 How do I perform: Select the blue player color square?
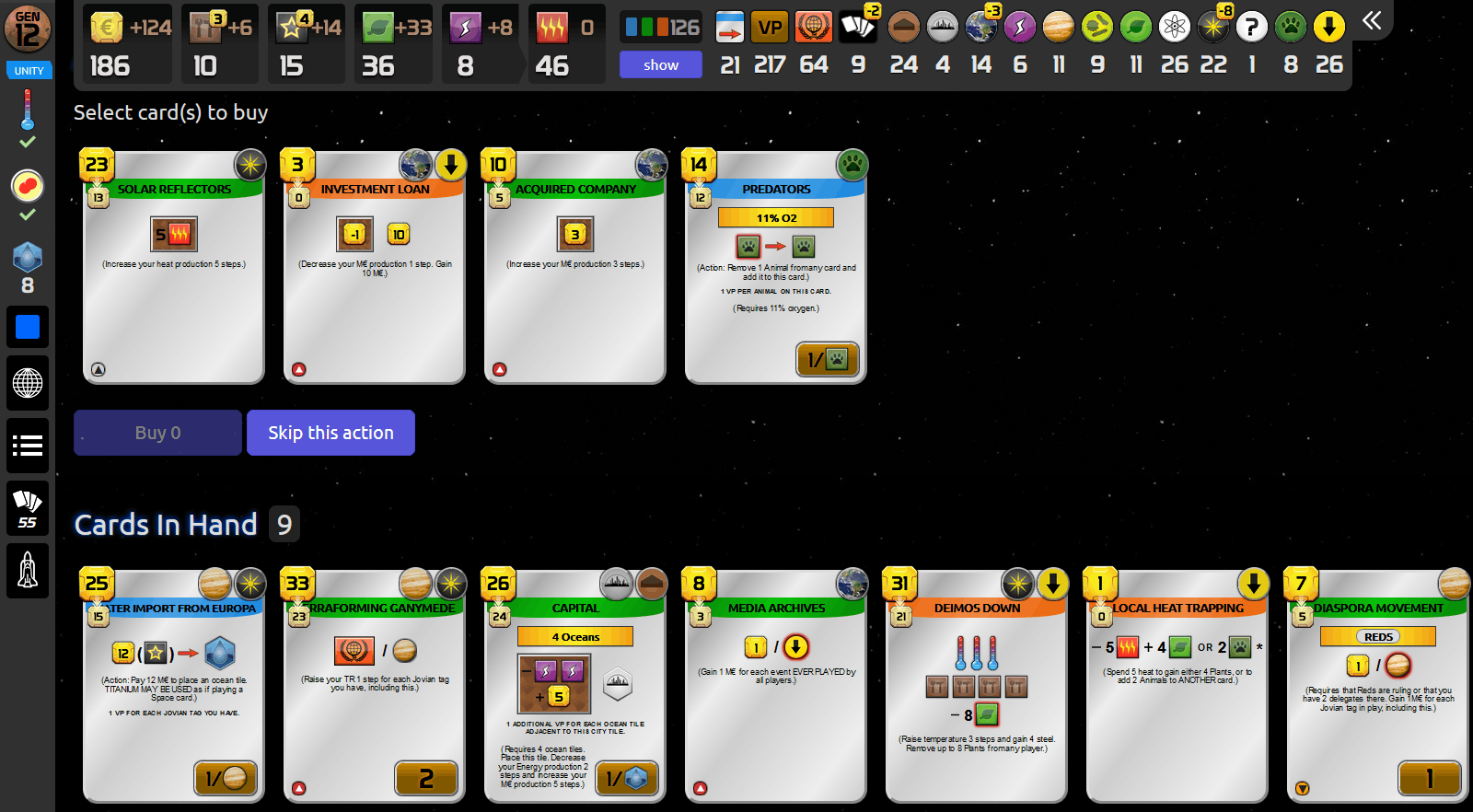coord(28,327)
